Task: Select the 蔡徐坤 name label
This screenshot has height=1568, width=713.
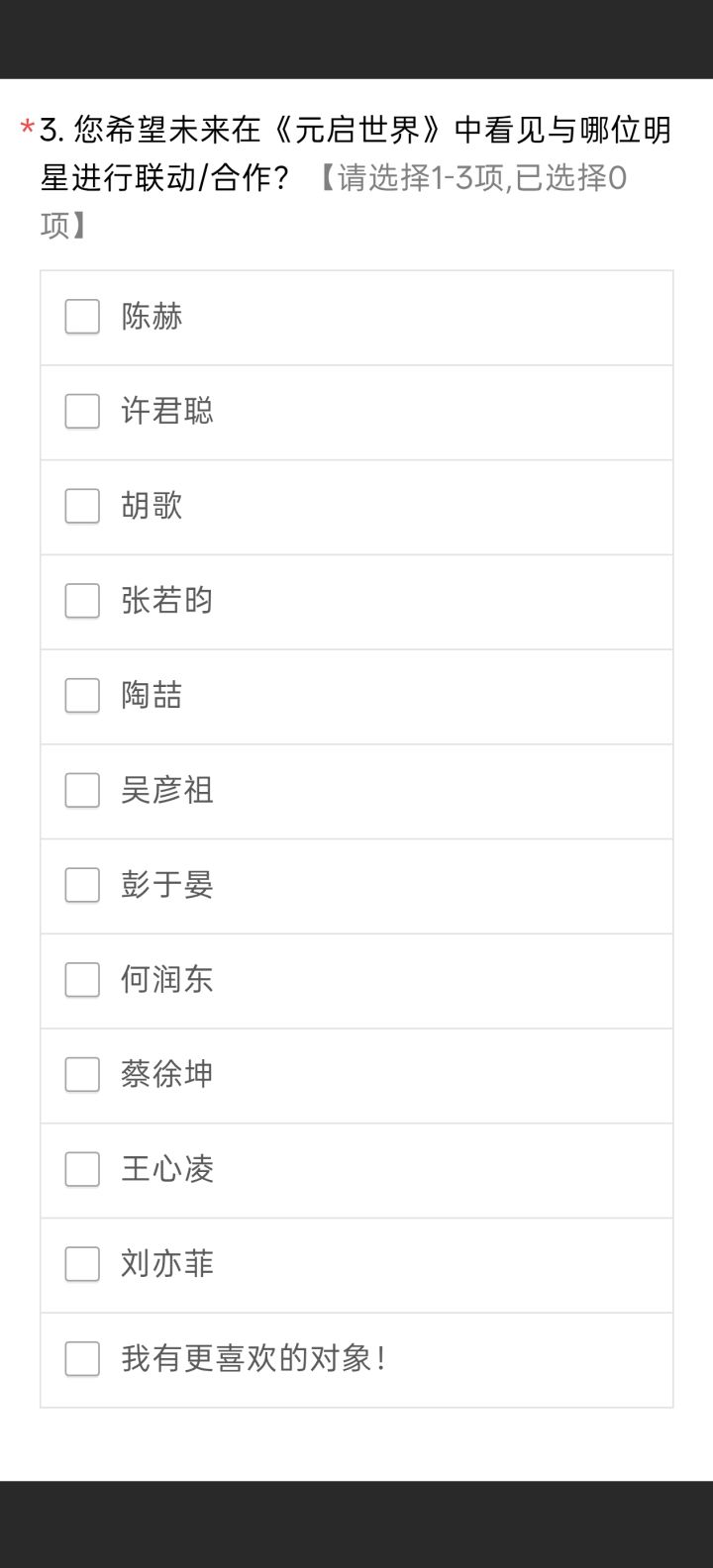Action: [x=167, y=1075]
